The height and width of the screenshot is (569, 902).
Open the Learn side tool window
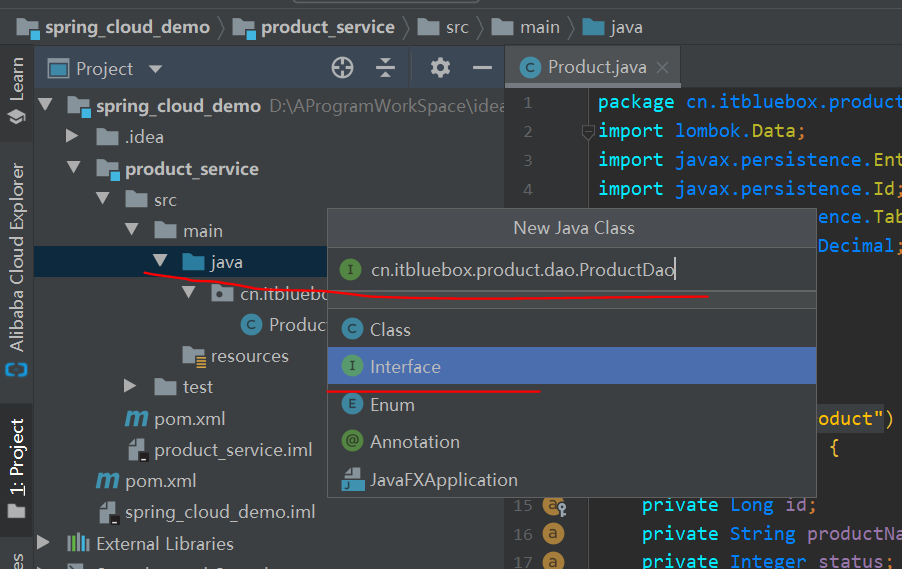tap(16, 92)
